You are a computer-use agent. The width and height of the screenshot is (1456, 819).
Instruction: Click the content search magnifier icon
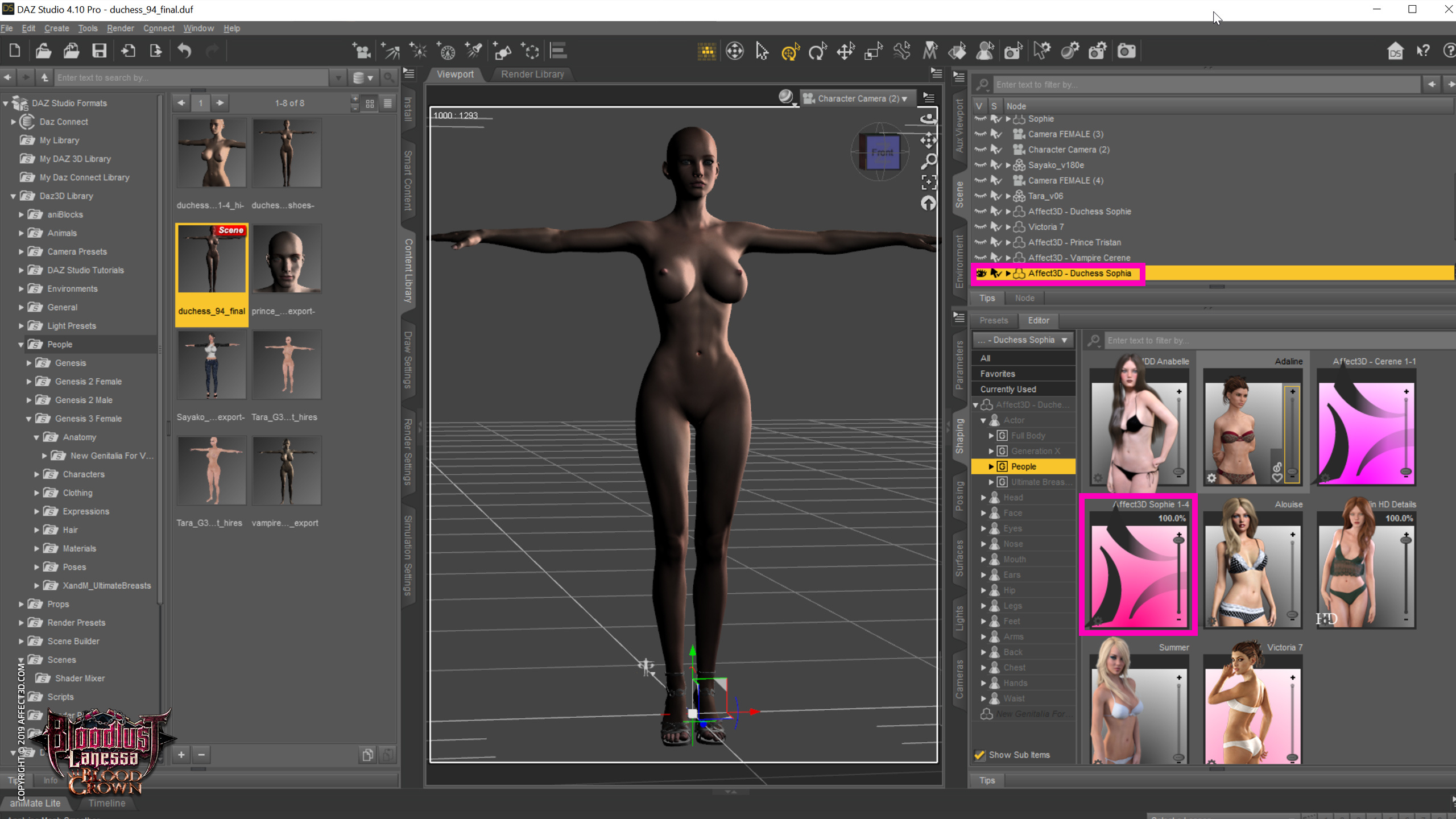coord(388,77)
